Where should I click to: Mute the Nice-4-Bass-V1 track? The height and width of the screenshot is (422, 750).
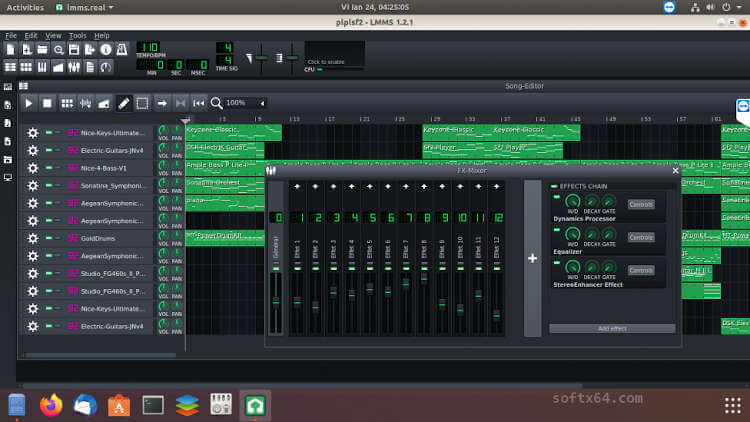click(49, 168)
